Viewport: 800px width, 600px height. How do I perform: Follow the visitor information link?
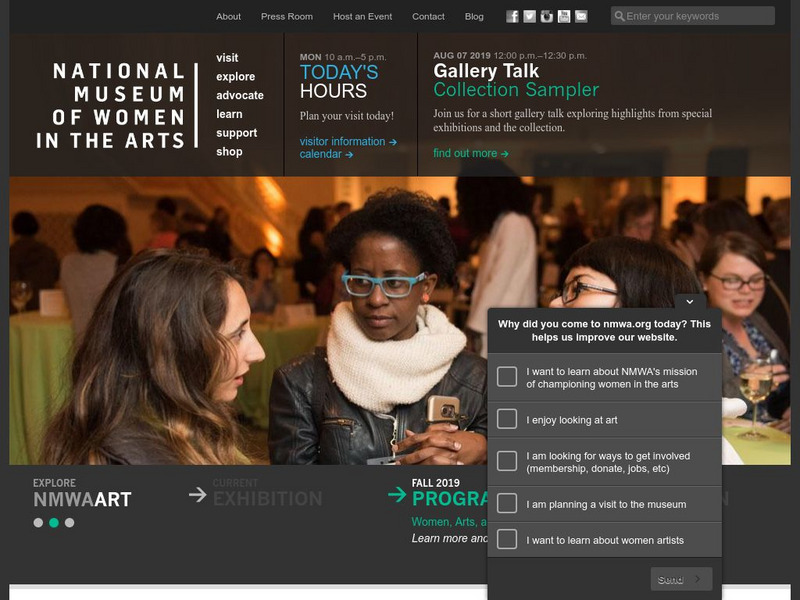coord(348,141)
